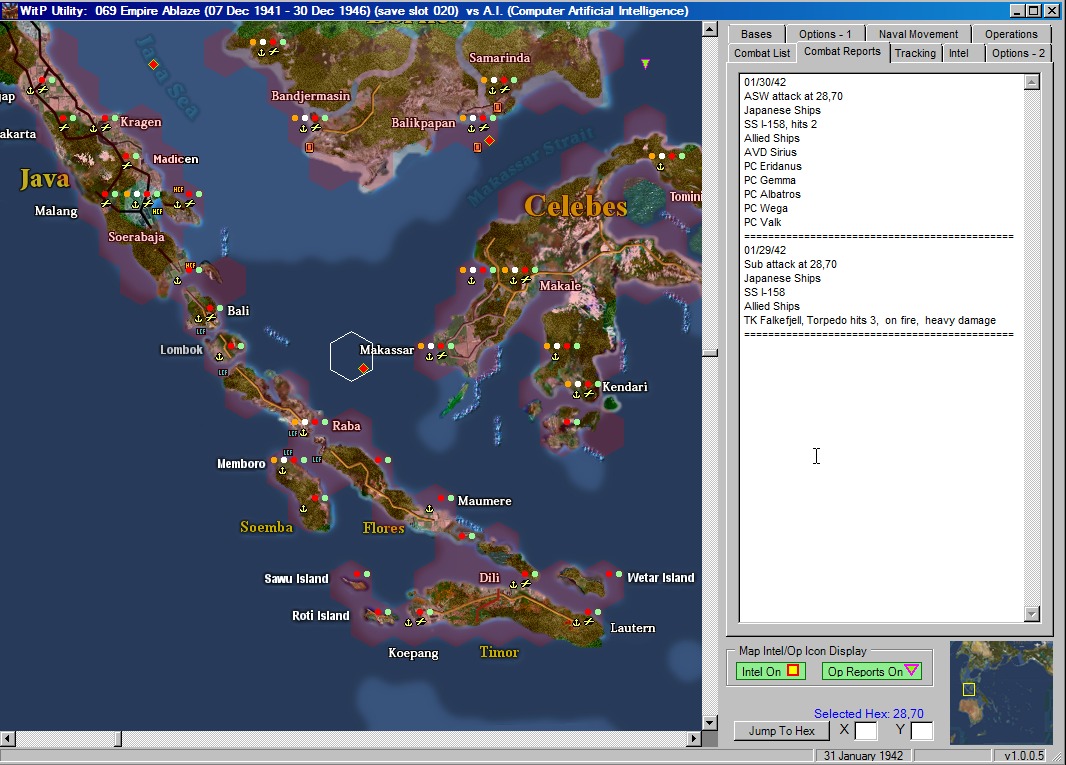Click the anchor icon at Memboro
This screenshot has width=1066, height=765.
pos(283,471)
